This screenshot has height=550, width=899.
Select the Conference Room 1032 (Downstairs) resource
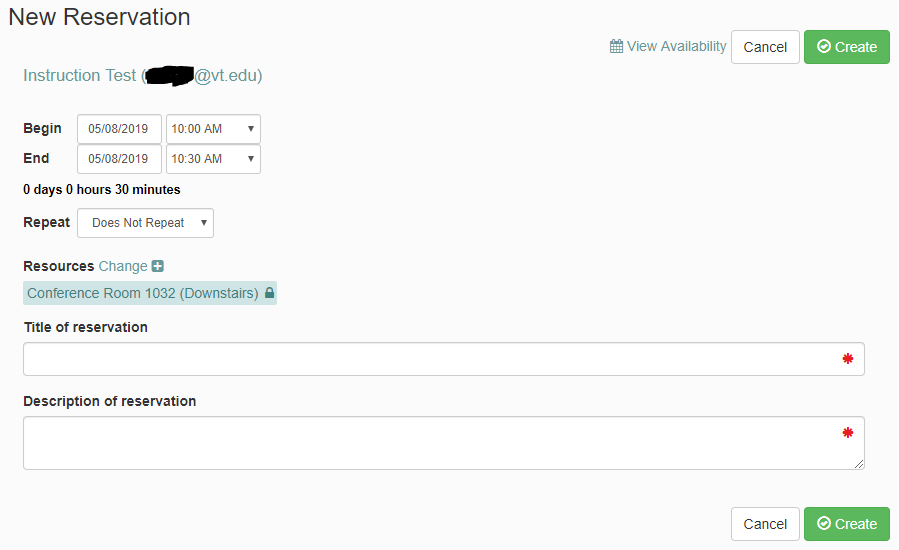(142, 294)
